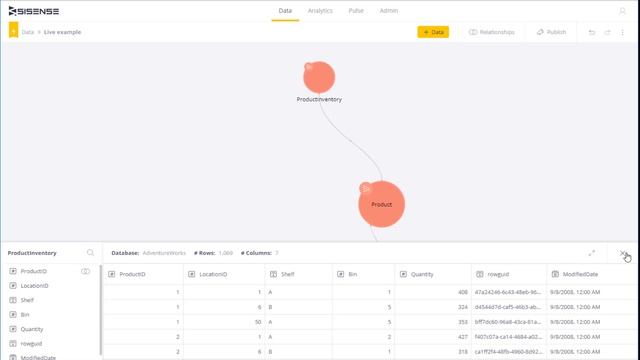Click type icon beside LocationID in list
640x360 pixels.
click(x=13, y=286)
